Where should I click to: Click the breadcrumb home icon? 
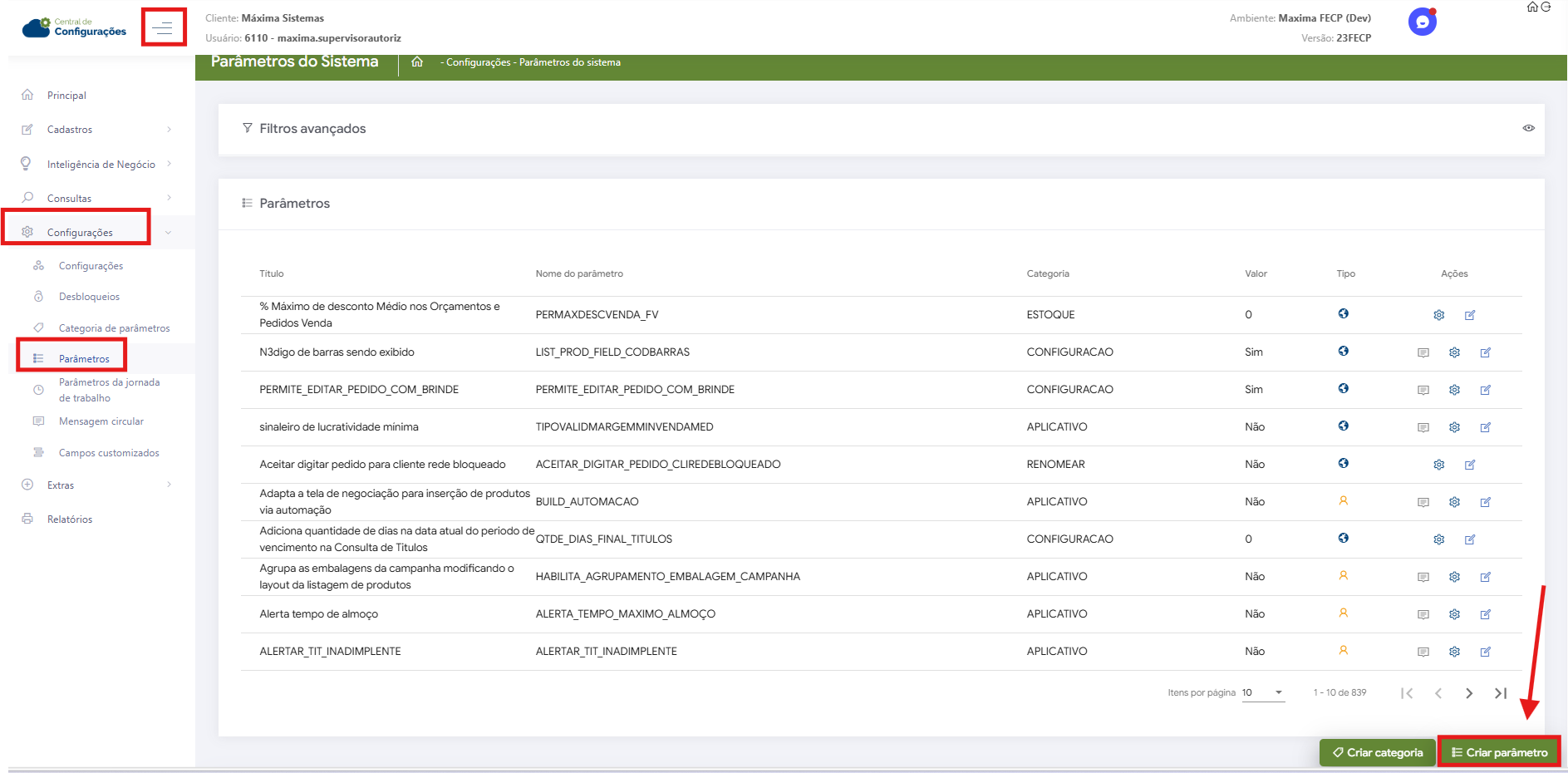point(417,62)
